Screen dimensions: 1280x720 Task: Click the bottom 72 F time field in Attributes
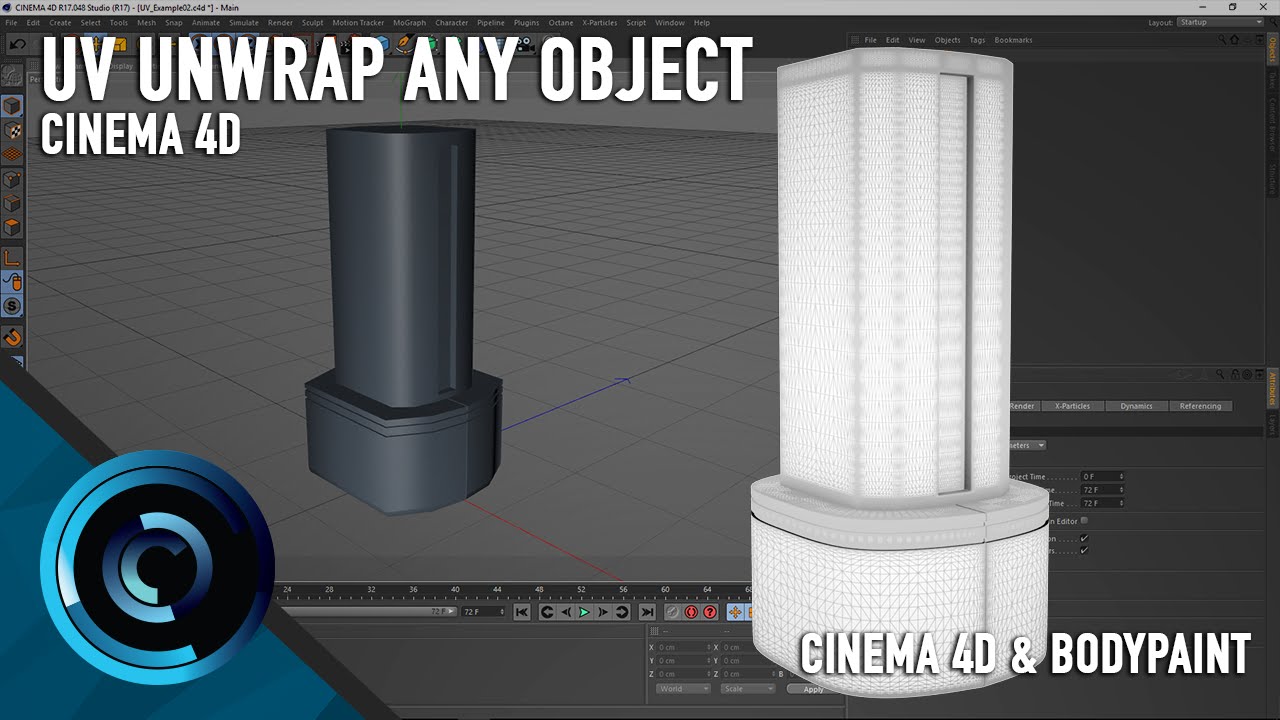tap(1103, 503)
